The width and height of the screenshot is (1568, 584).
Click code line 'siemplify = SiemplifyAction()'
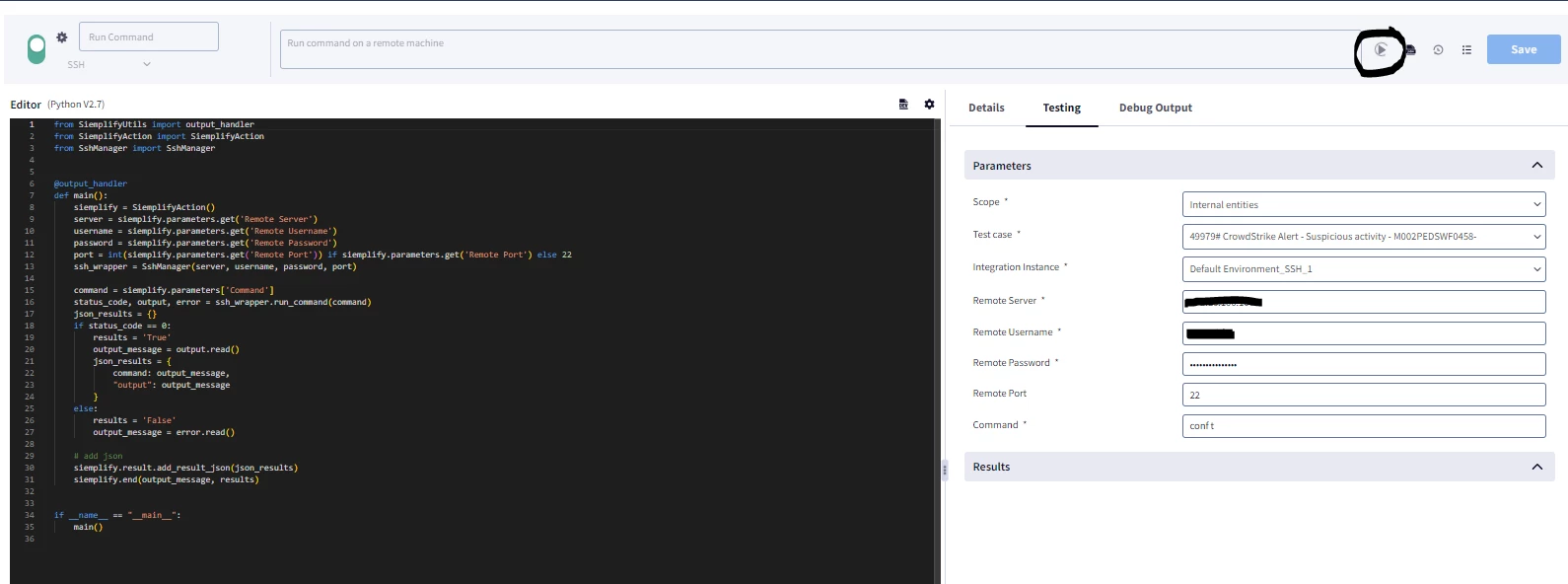[x=144, y=207]
